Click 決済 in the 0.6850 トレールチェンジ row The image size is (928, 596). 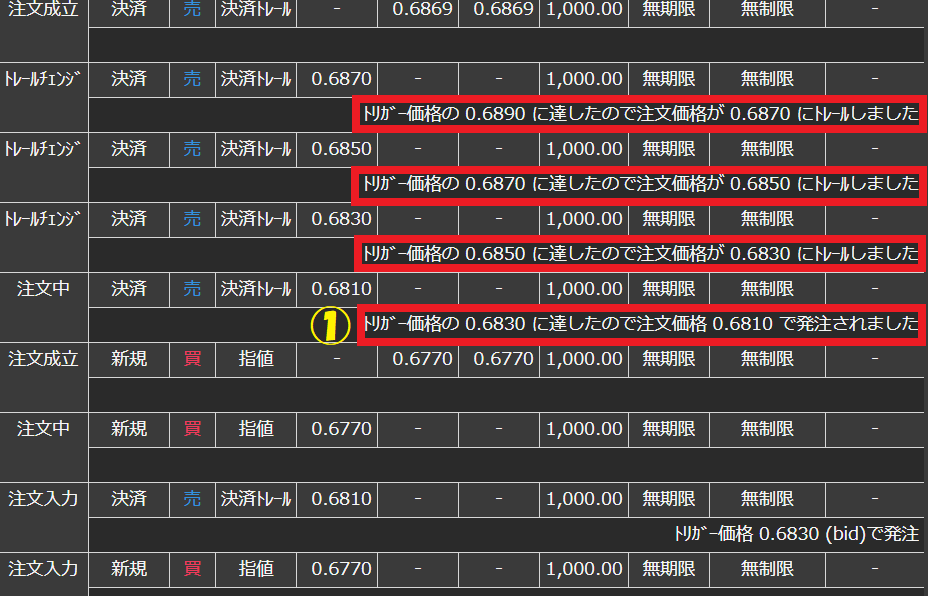point(128,149)
